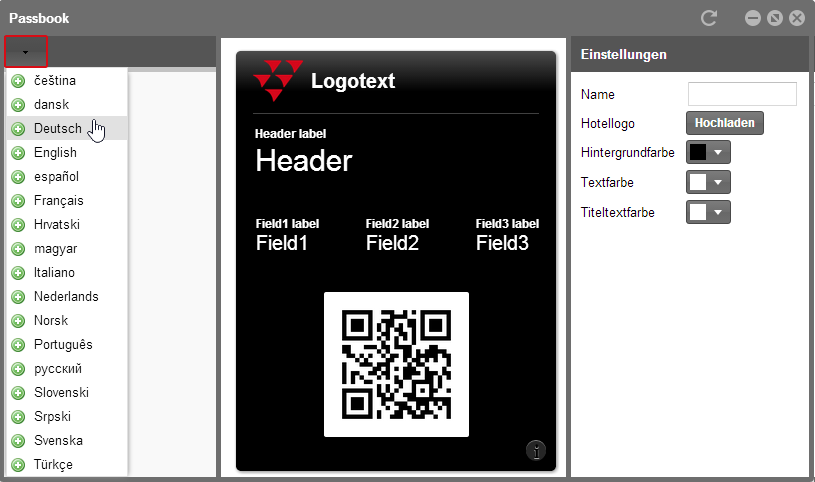Click the QR code on the pass
815x482 pixels.
pyautogui.click(x=396, y=364)
